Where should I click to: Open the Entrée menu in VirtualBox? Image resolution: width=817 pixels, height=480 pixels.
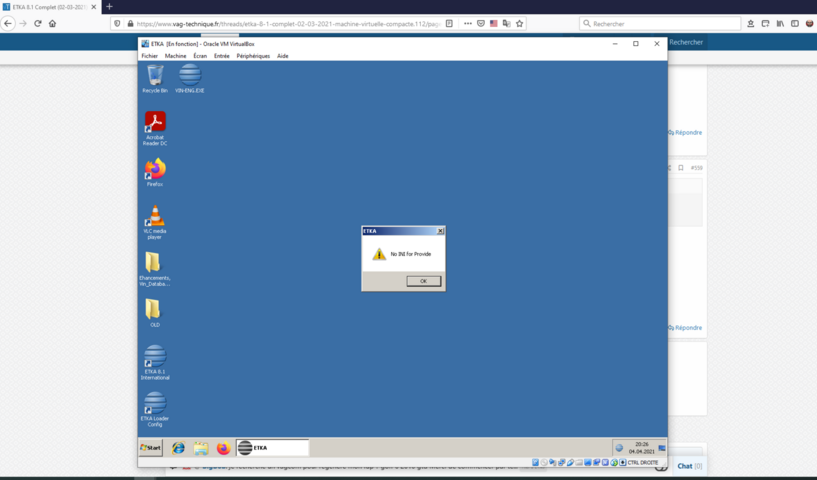(221, 56)
